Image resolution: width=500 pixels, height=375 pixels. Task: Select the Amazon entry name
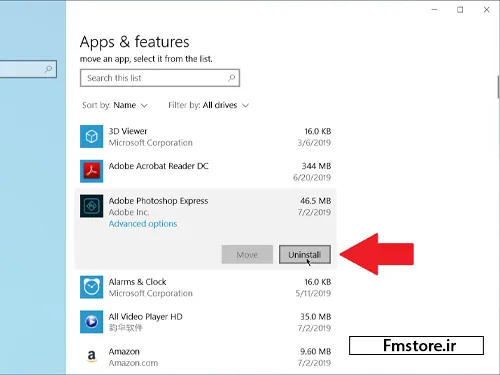124,352
